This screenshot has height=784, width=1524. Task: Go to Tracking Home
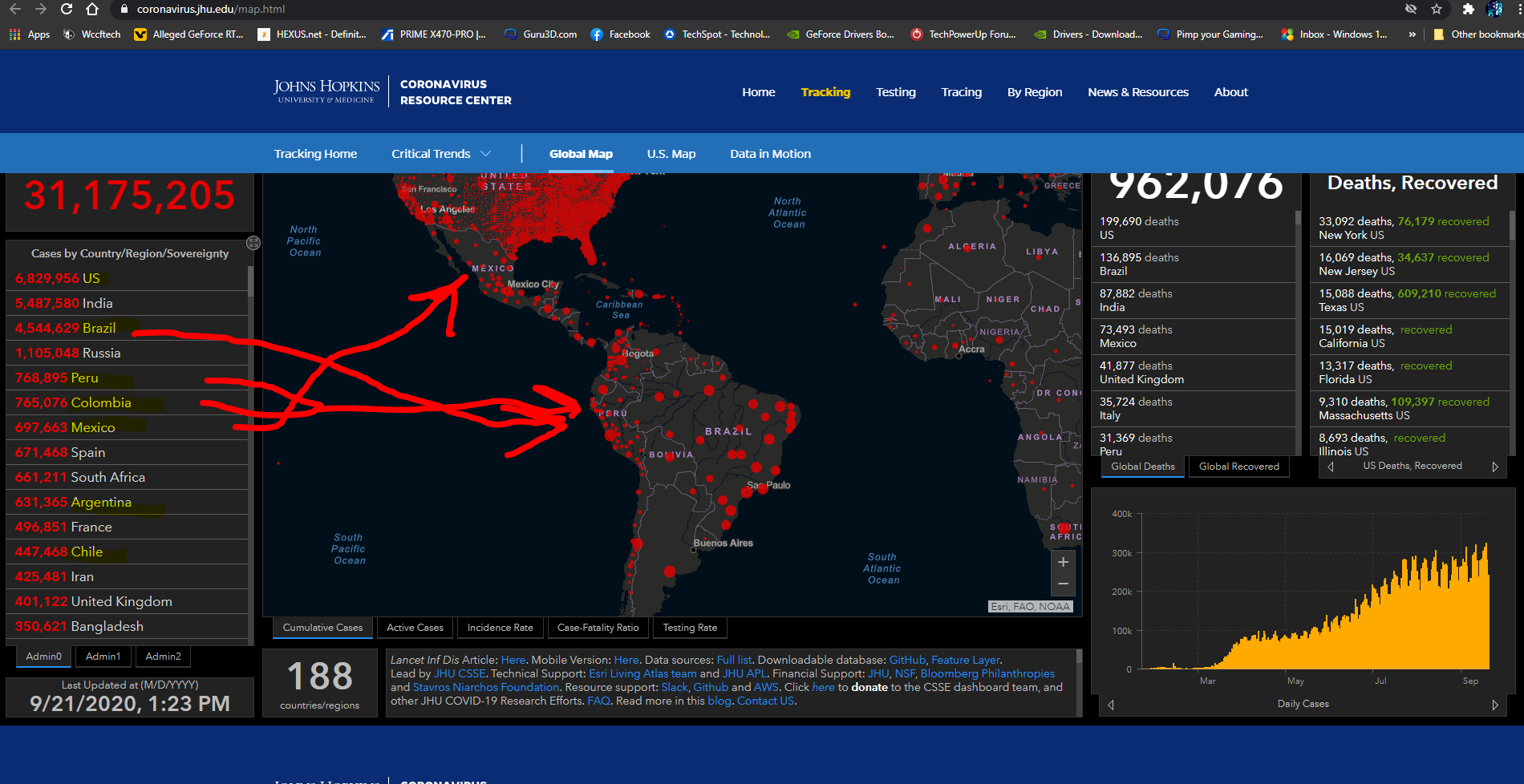point(315,154)
